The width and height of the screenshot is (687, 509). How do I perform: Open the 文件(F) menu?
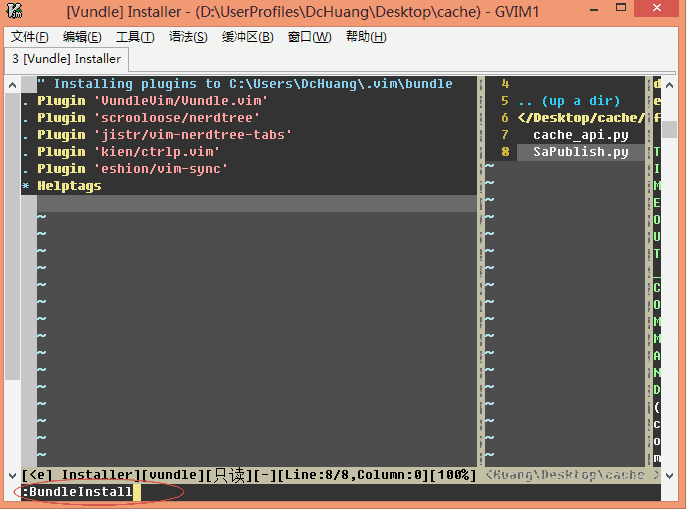click(29, 37)
